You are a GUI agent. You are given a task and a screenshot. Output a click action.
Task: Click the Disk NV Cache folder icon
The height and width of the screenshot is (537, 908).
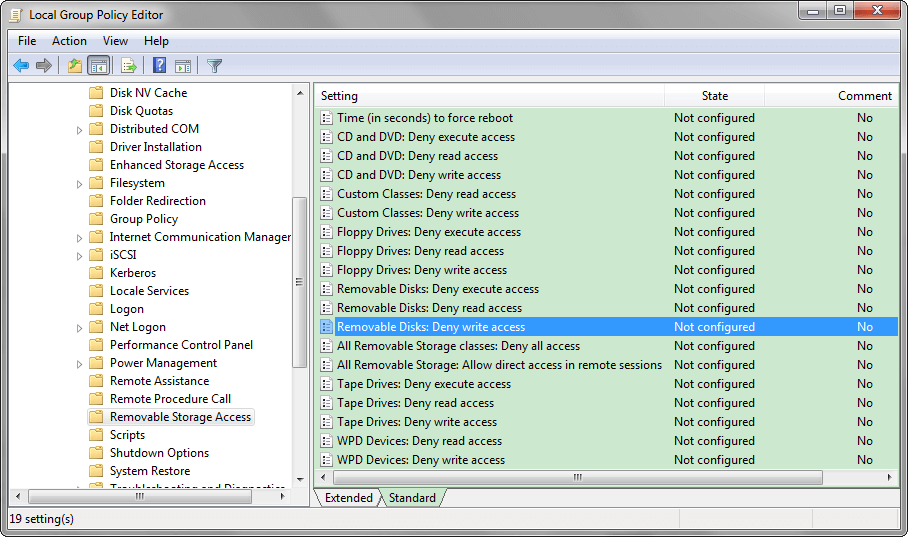[96, 93]
